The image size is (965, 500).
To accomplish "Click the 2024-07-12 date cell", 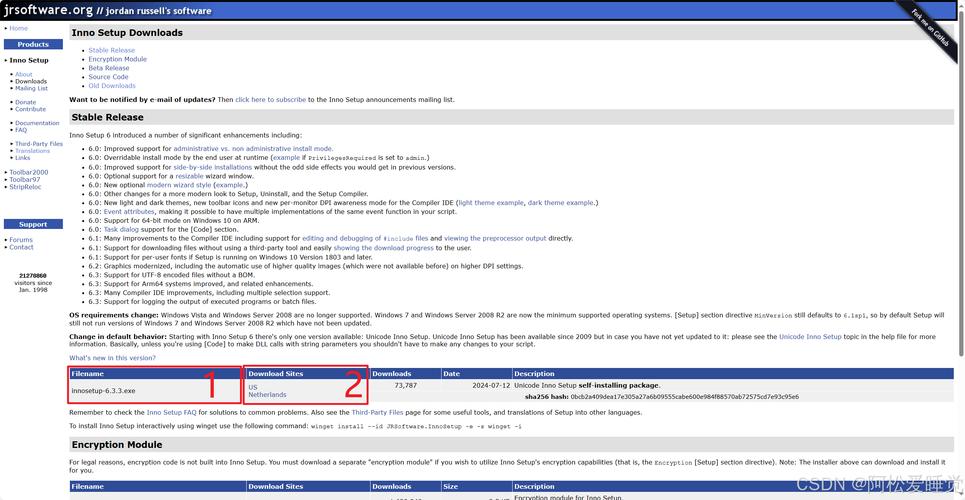I will click(x=491, y=385).
